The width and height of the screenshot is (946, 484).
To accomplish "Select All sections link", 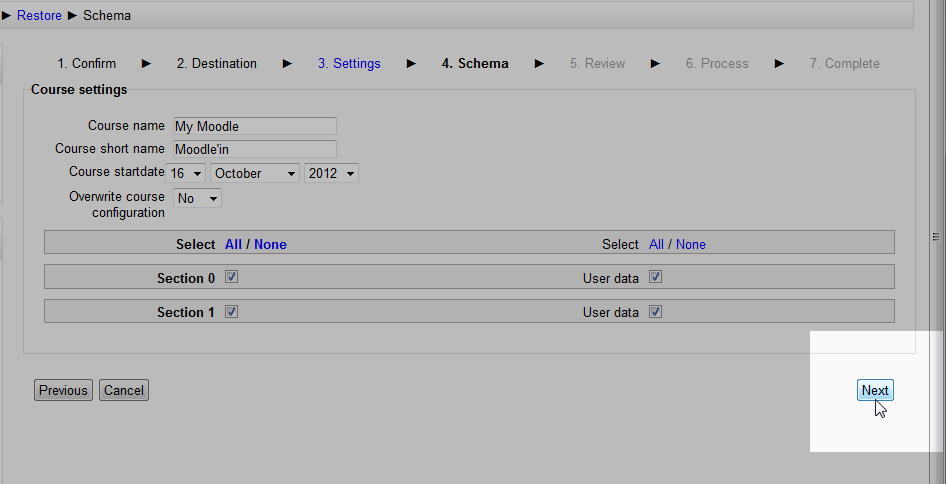I will (233, 244).
